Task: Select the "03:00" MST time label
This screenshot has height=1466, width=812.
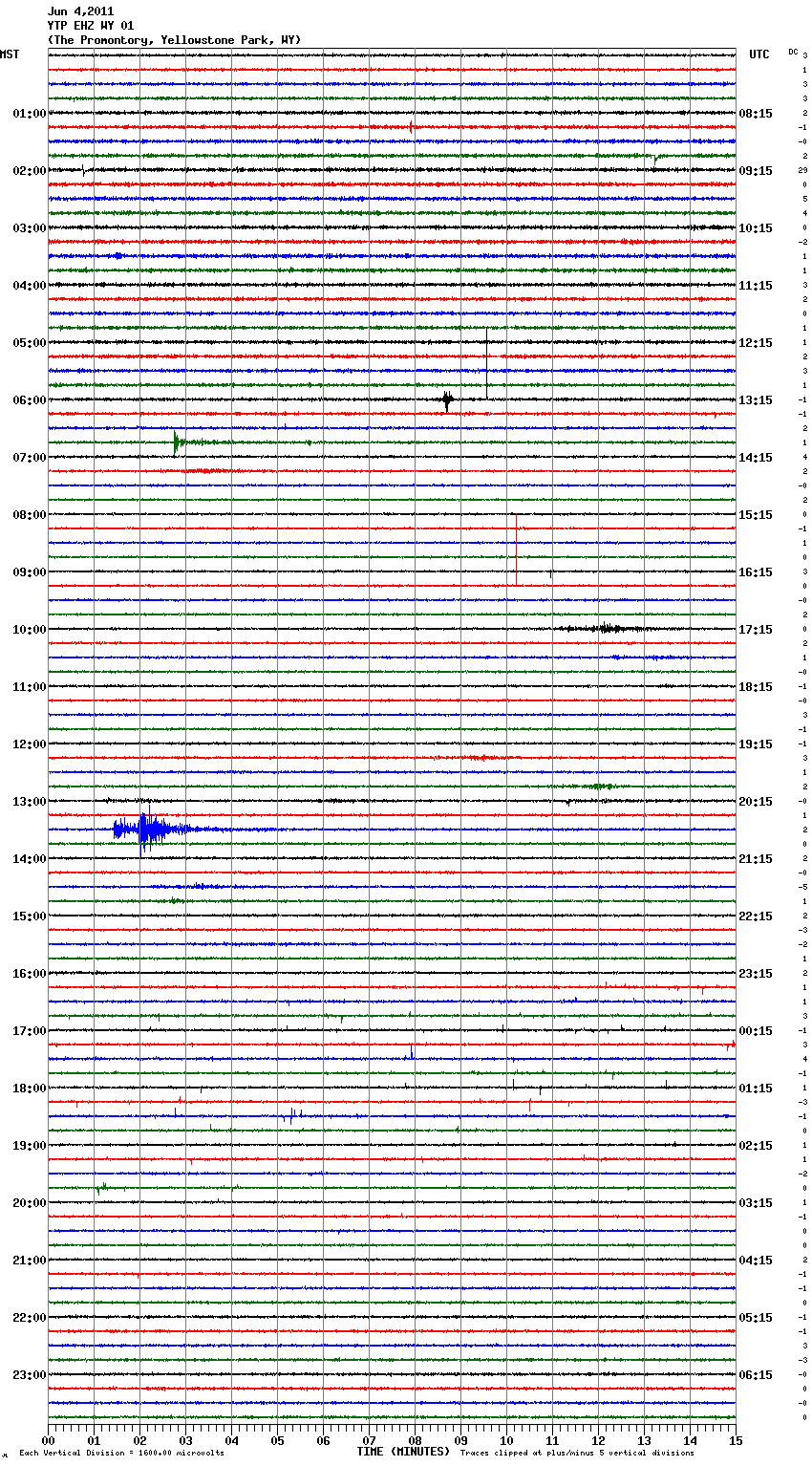Action: [30, 228]
